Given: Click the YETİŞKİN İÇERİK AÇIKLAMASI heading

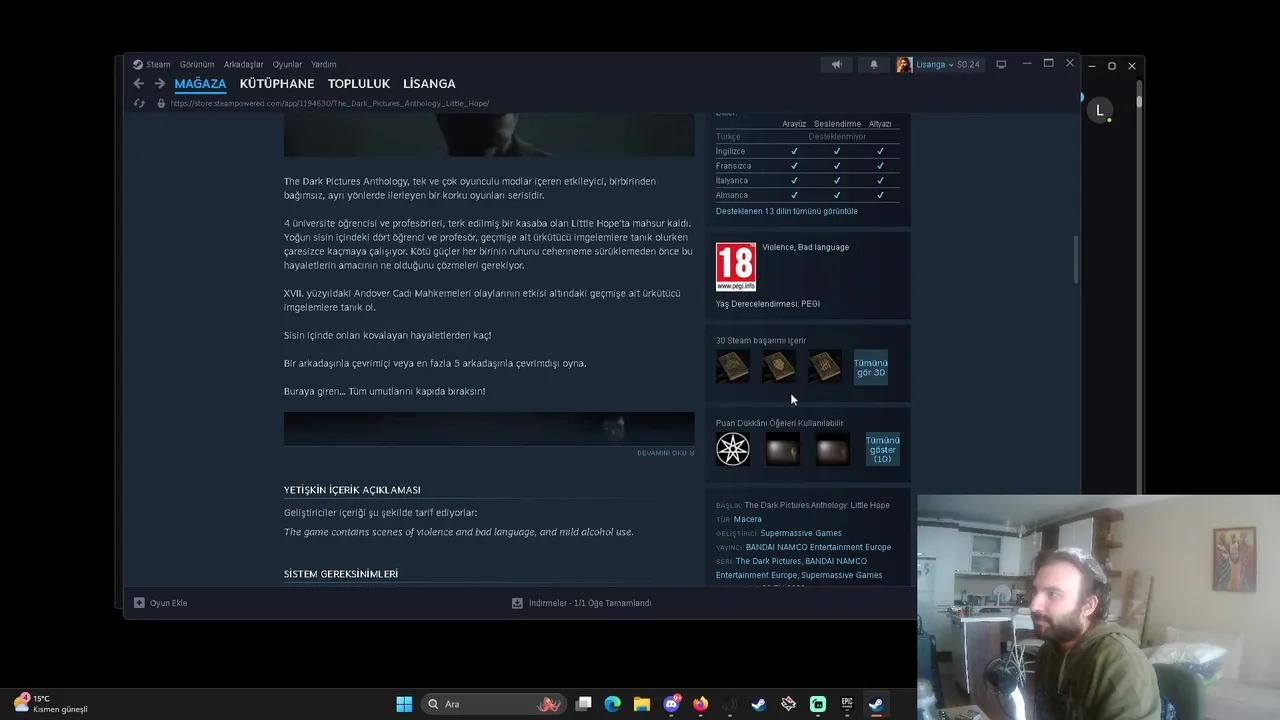Looking at the screenshot, I should pyautogui.click(x=352, y=490).
